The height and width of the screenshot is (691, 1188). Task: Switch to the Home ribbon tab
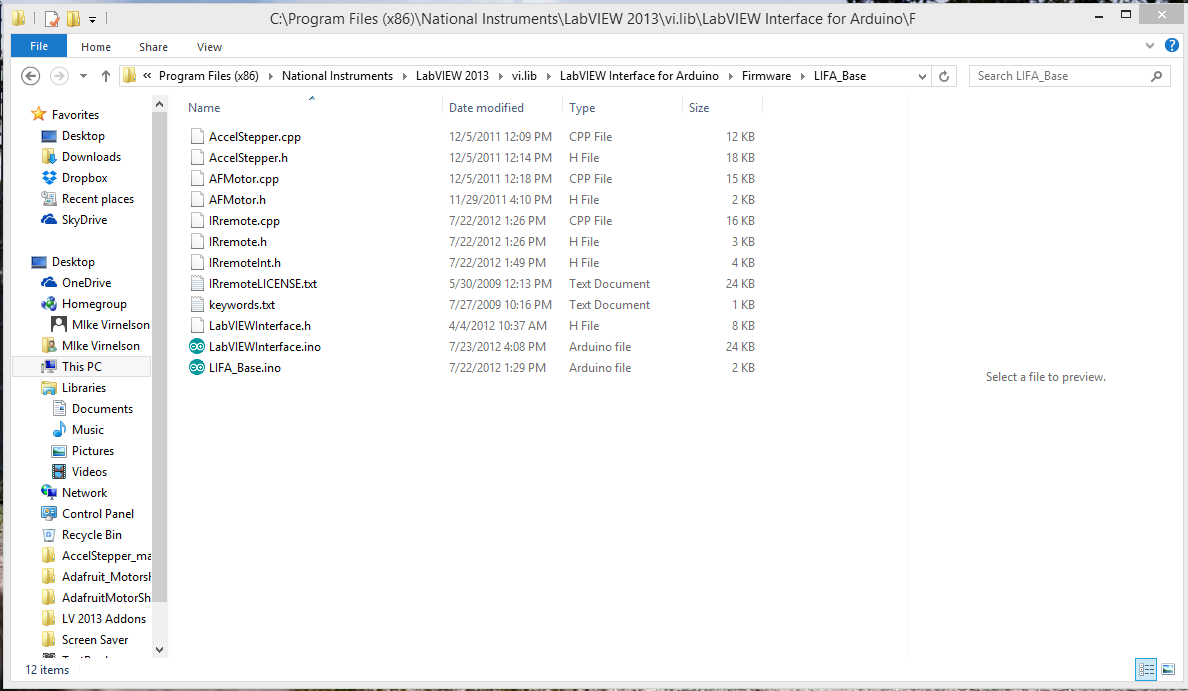coord(96,47)
